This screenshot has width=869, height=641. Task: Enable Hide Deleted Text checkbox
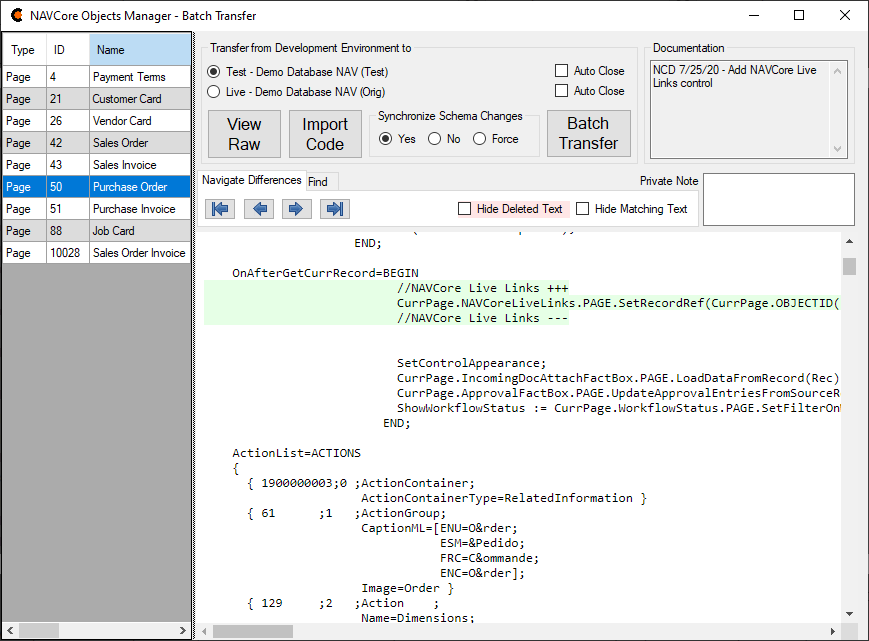click(x=464, y=209)
